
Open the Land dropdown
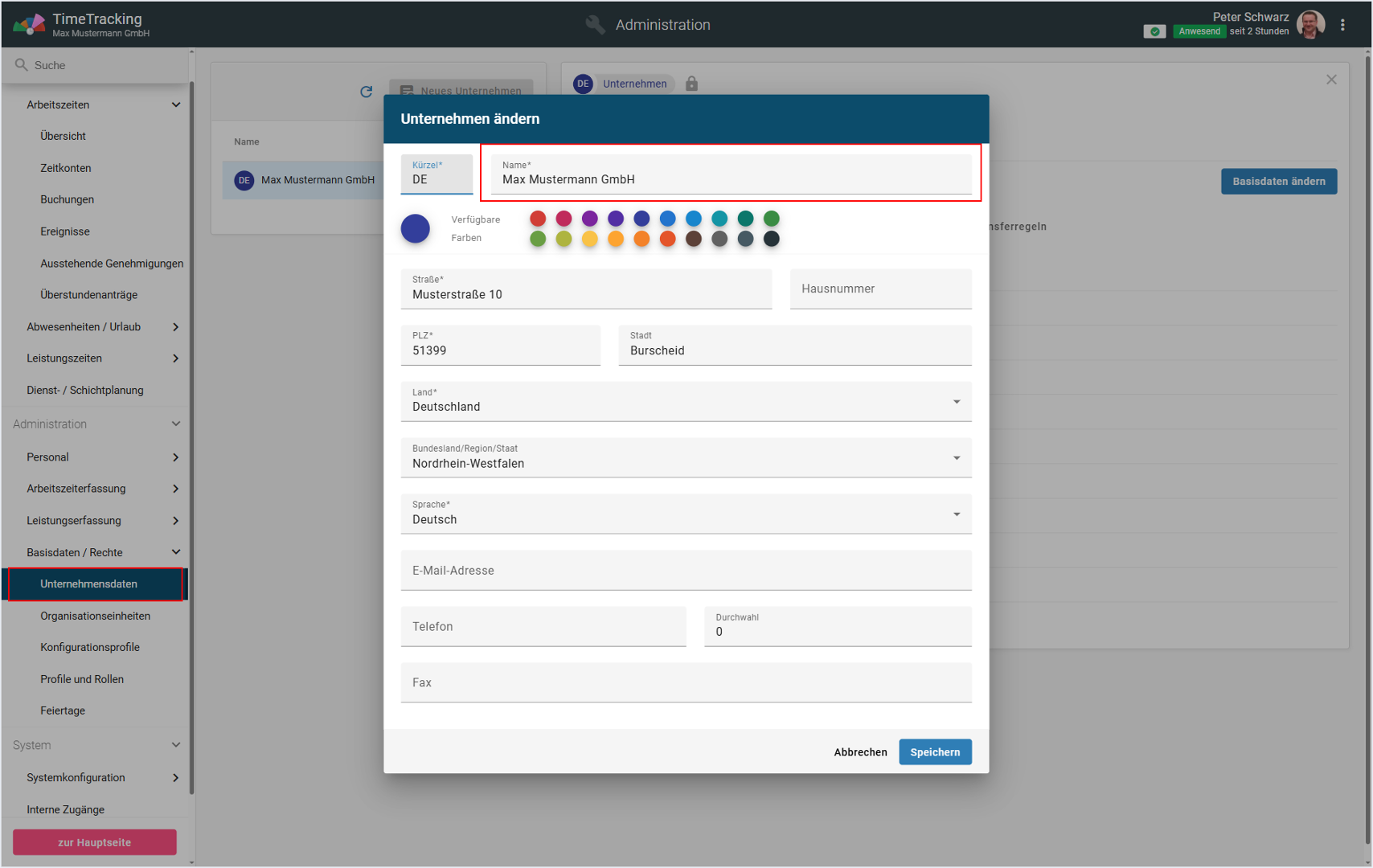956,402
